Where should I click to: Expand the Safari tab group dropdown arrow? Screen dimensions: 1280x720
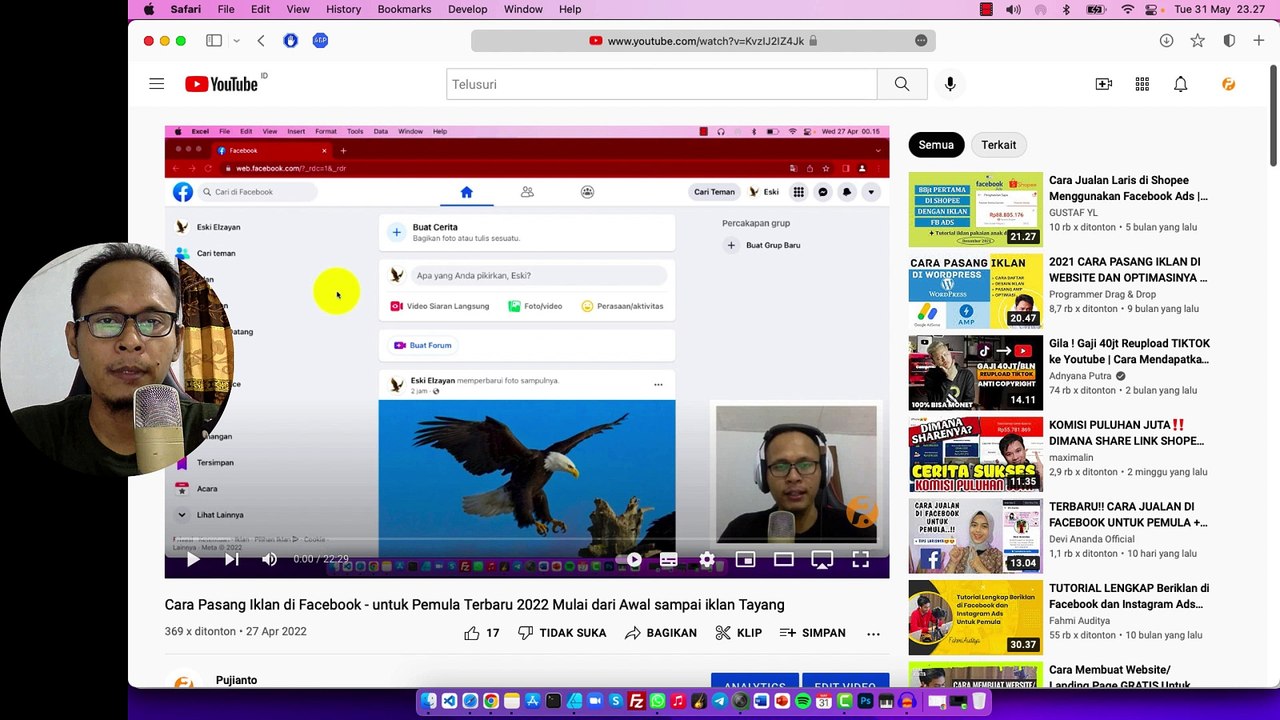236,41
